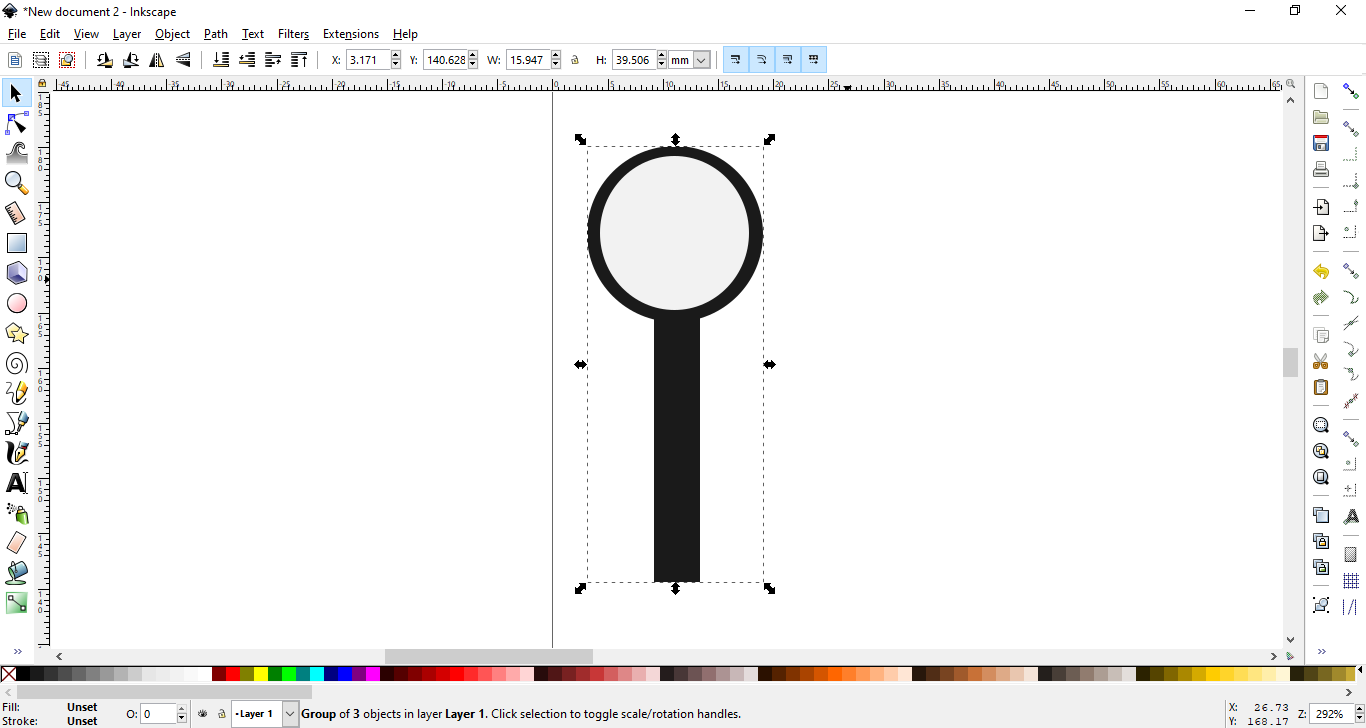Select the Tweak tool
Screen dimensions: 1366x728
(x=16, y=153)
